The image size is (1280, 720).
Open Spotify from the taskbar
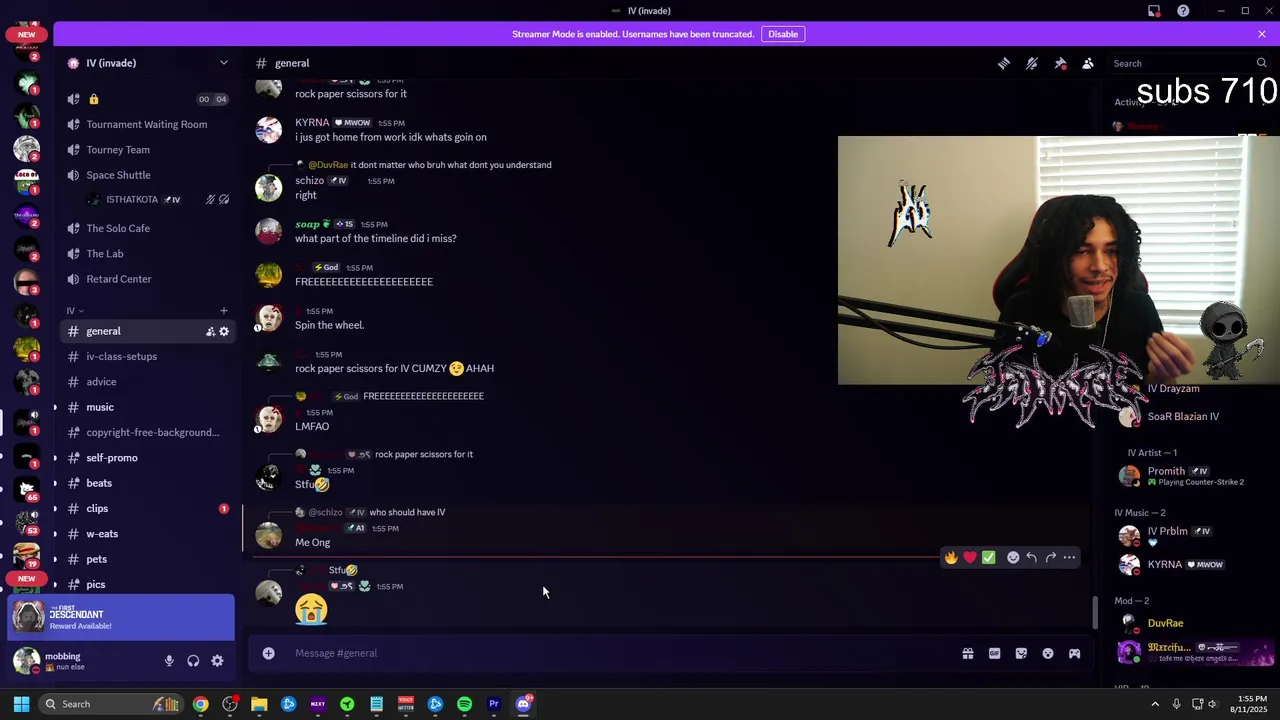(464, 704)
